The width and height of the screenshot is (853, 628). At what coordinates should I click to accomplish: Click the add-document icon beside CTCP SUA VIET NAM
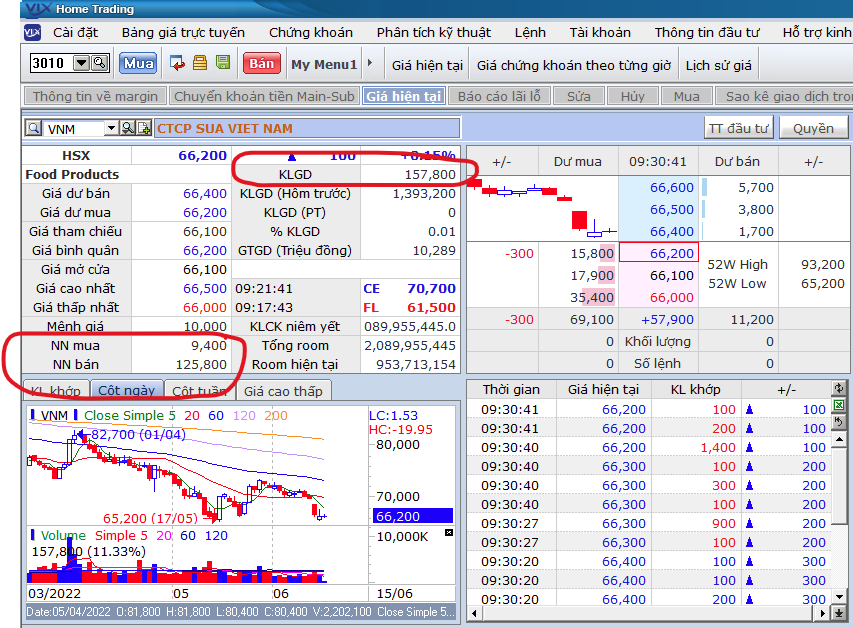[x=144, y=128]
